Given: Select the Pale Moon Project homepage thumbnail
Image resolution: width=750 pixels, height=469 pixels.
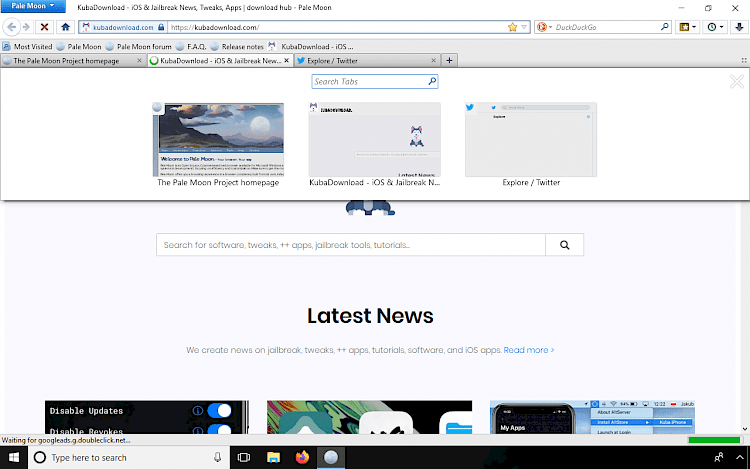Looking at the screenshot, I should [x=218, y=140].
